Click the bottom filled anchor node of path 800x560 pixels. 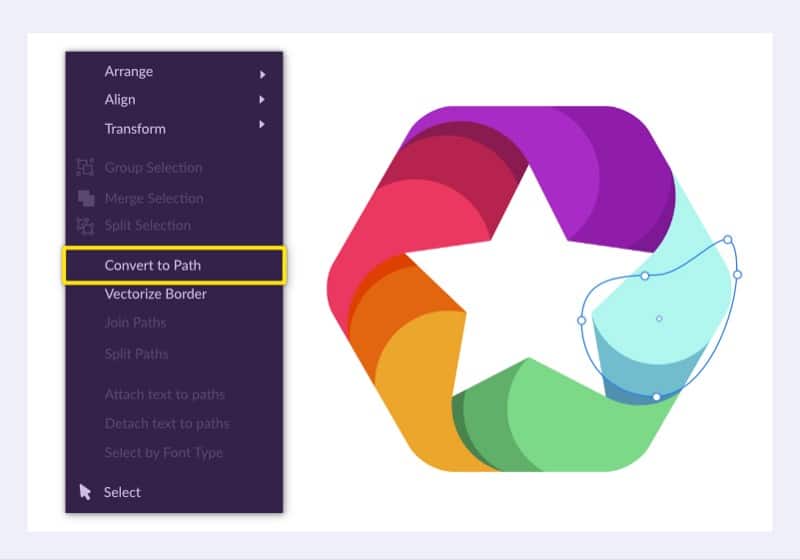[x=656, y=397]
